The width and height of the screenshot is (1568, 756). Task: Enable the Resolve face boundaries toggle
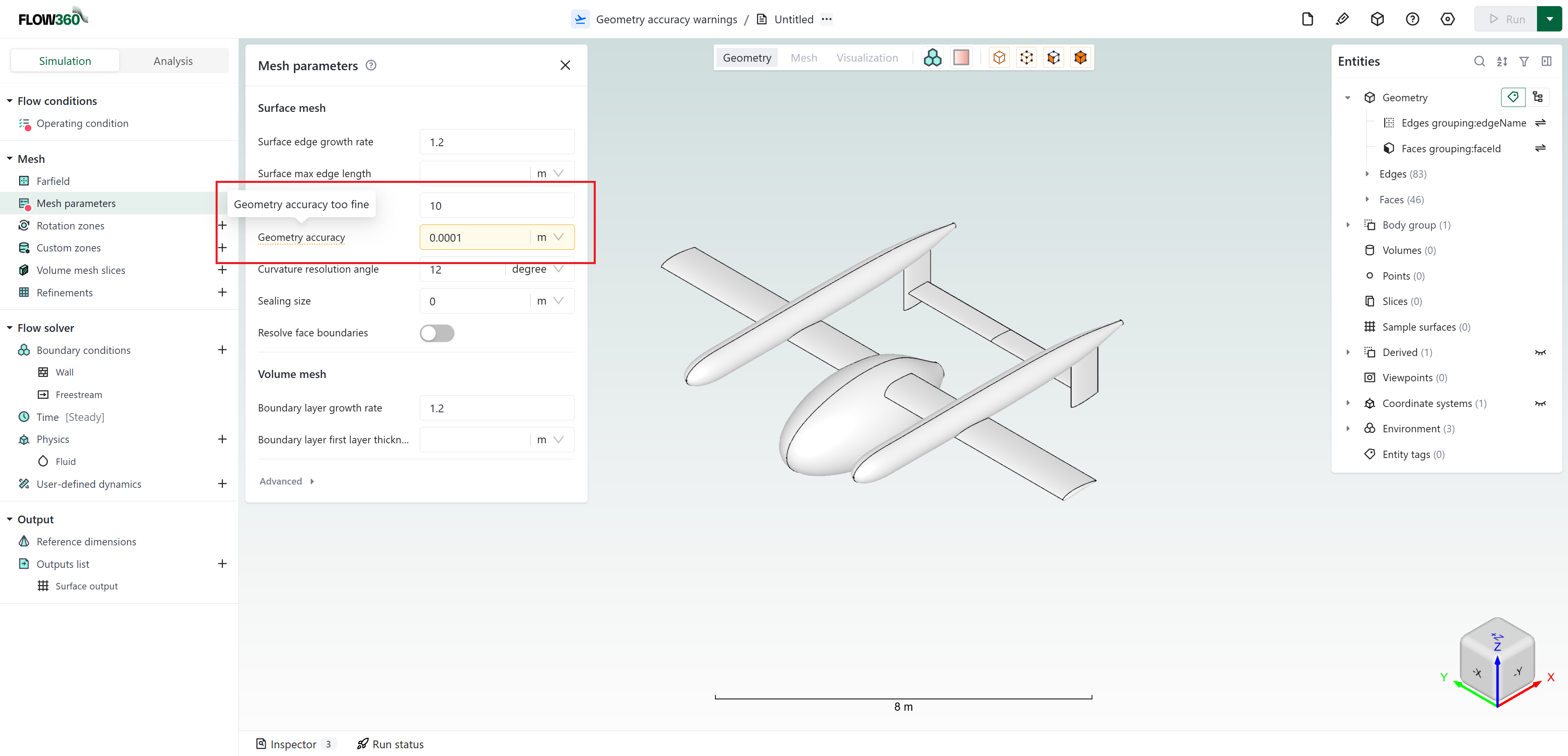pyautogui.click(x=437, y=333)
